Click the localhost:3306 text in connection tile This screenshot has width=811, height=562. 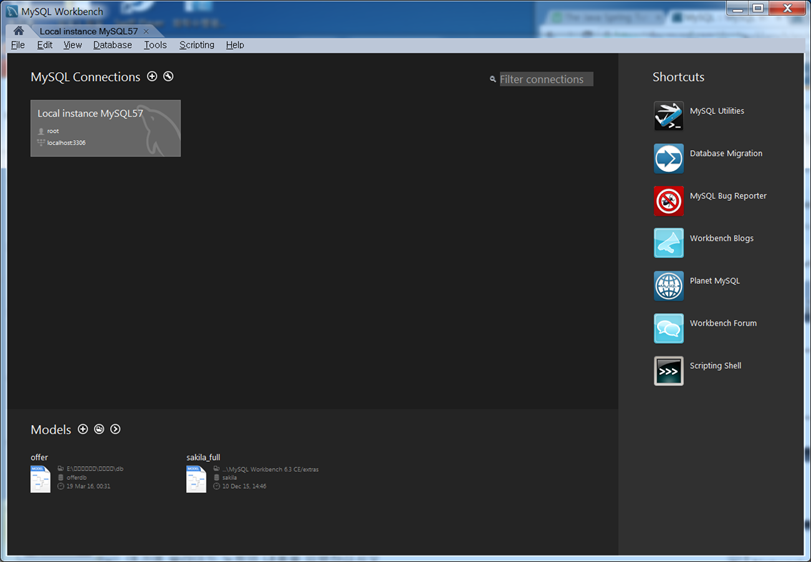(66, 143)
